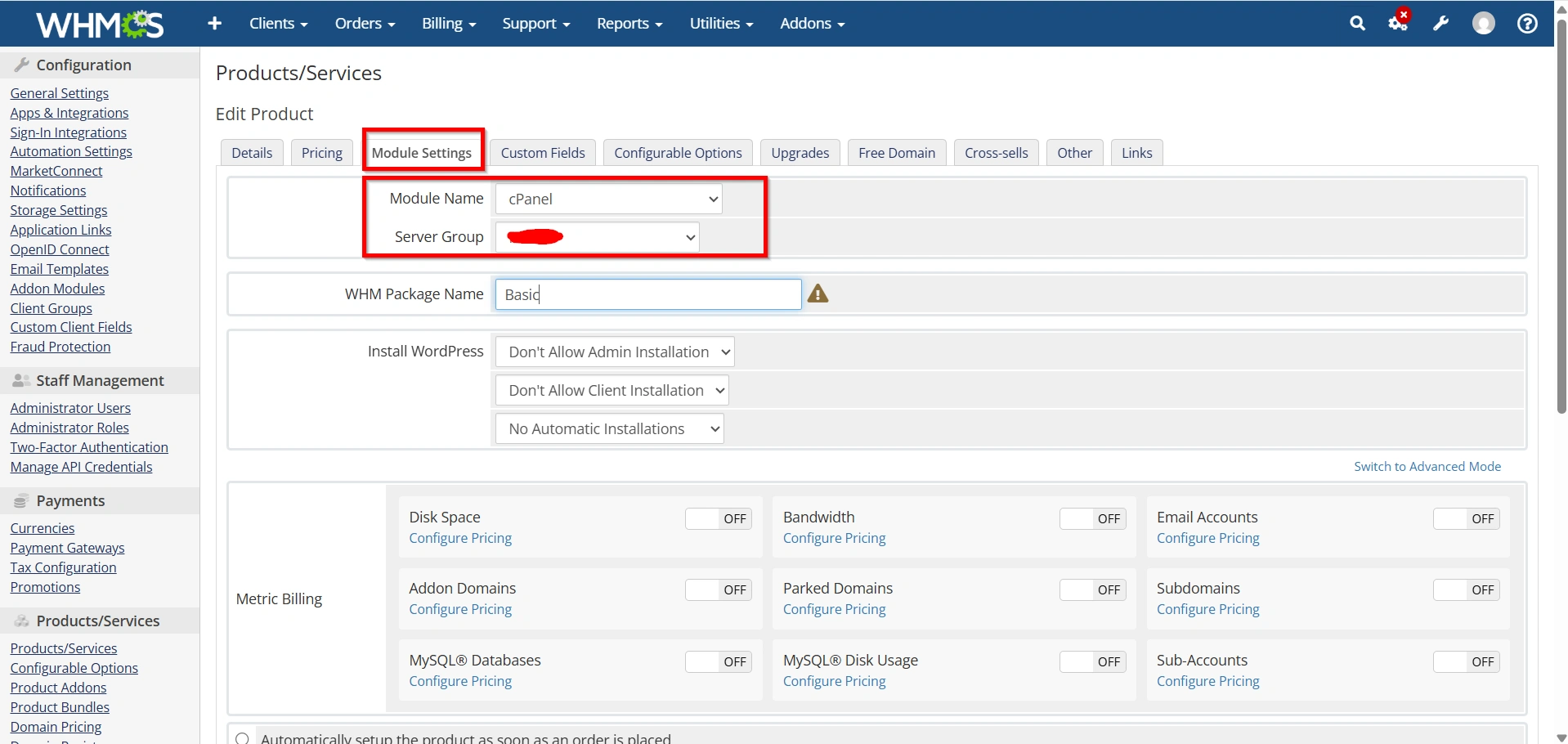Open Fraud Protection sidebar link

click(x=60, y=347)
